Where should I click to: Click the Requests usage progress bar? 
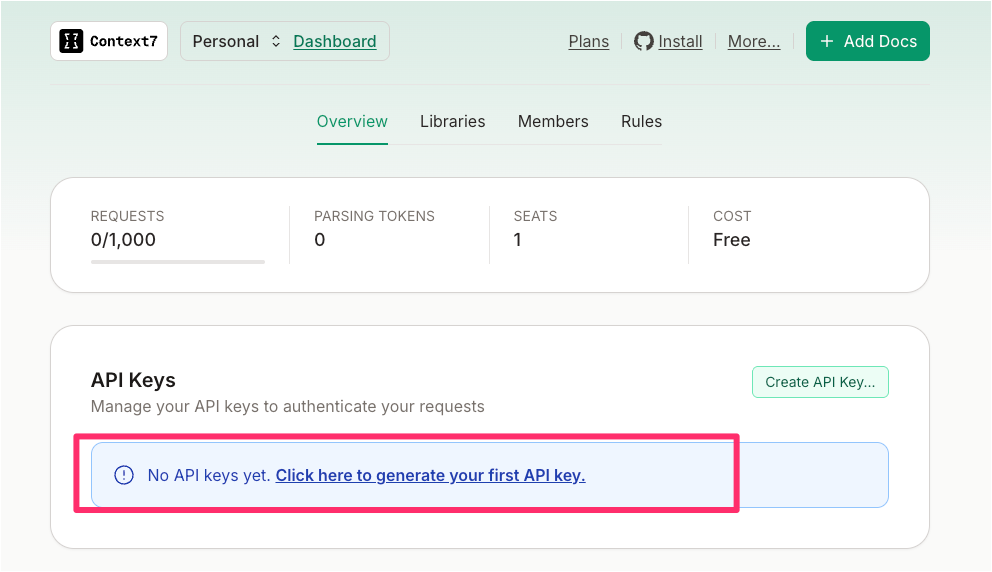click(178, 261)
